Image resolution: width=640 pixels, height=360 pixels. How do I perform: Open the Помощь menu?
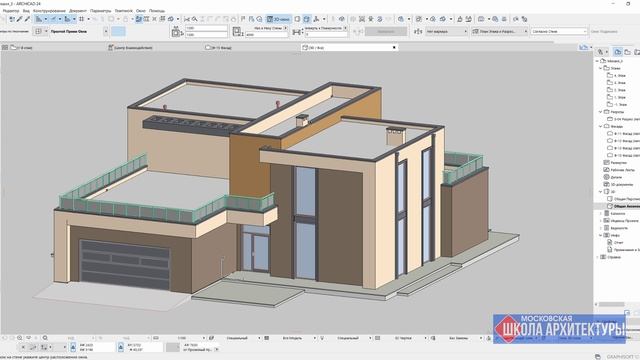click(157, 11)
